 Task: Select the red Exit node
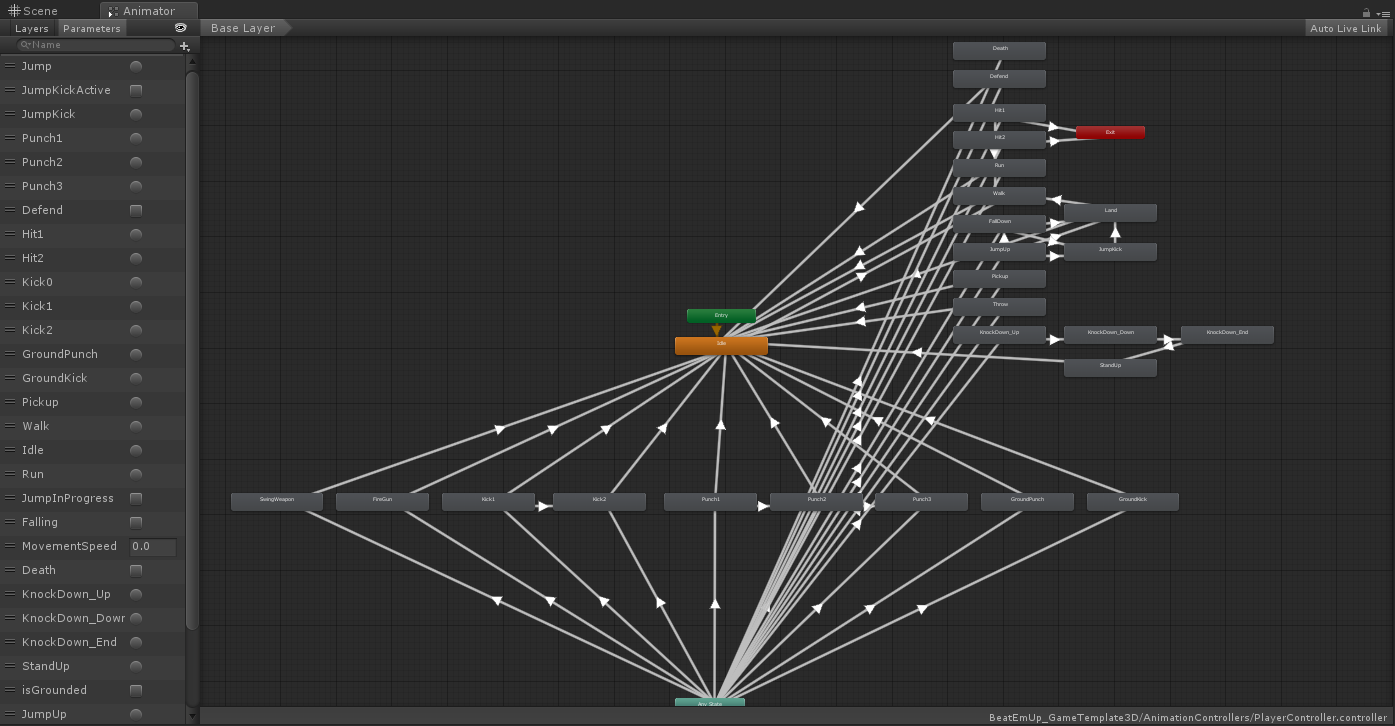[1110, 132]
